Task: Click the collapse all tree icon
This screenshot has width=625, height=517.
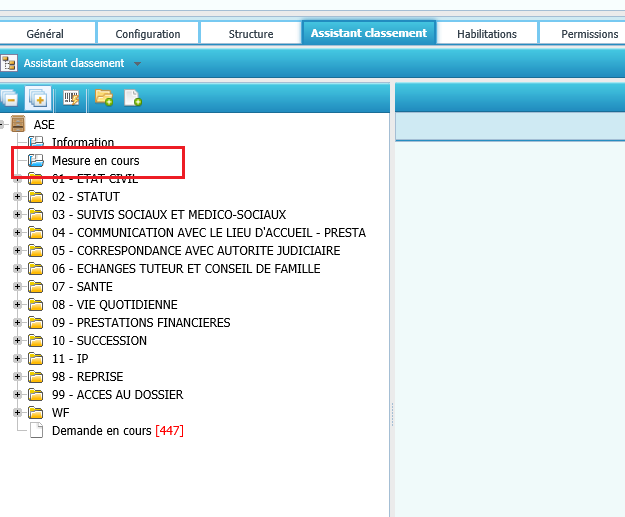Action: 9,98
